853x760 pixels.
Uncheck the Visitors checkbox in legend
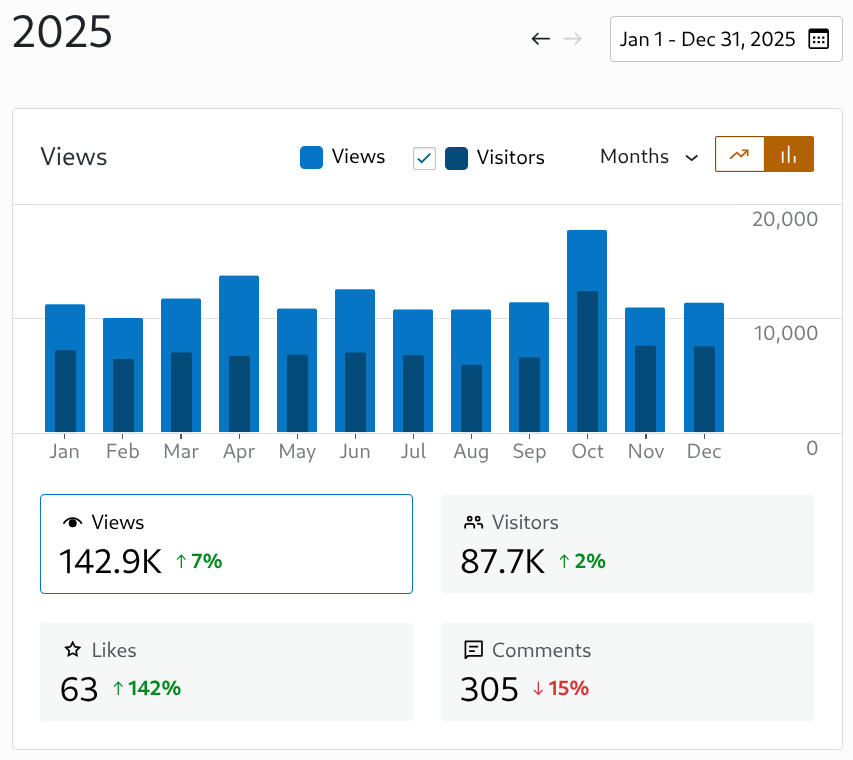(424, 158)
